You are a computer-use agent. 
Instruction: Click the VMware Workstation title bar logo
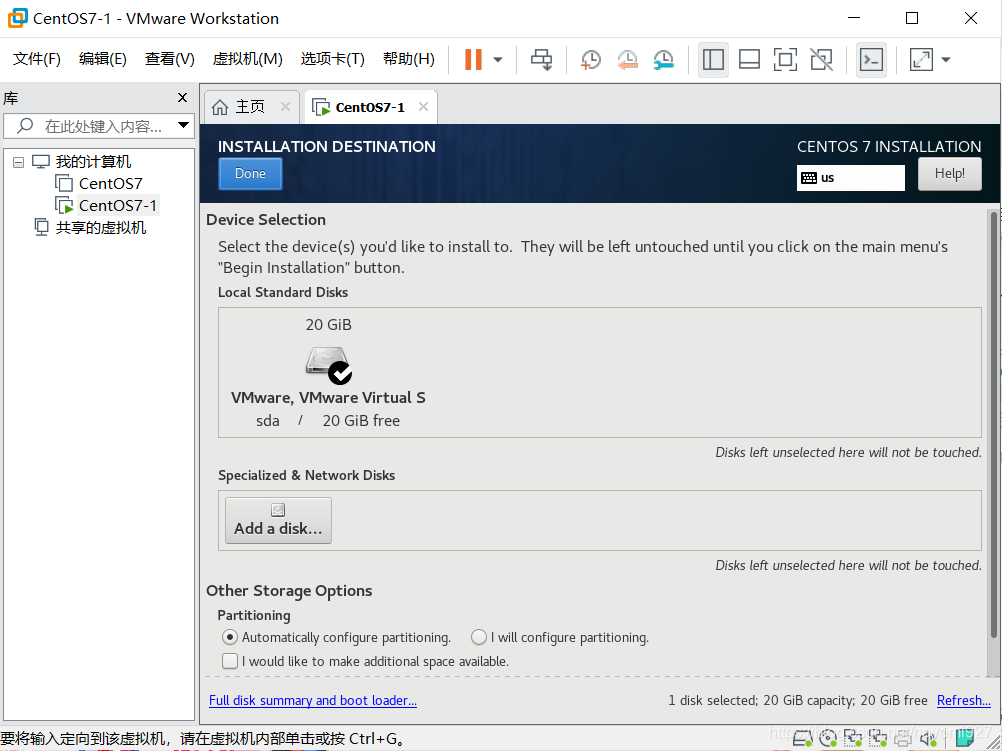(17, 18)
